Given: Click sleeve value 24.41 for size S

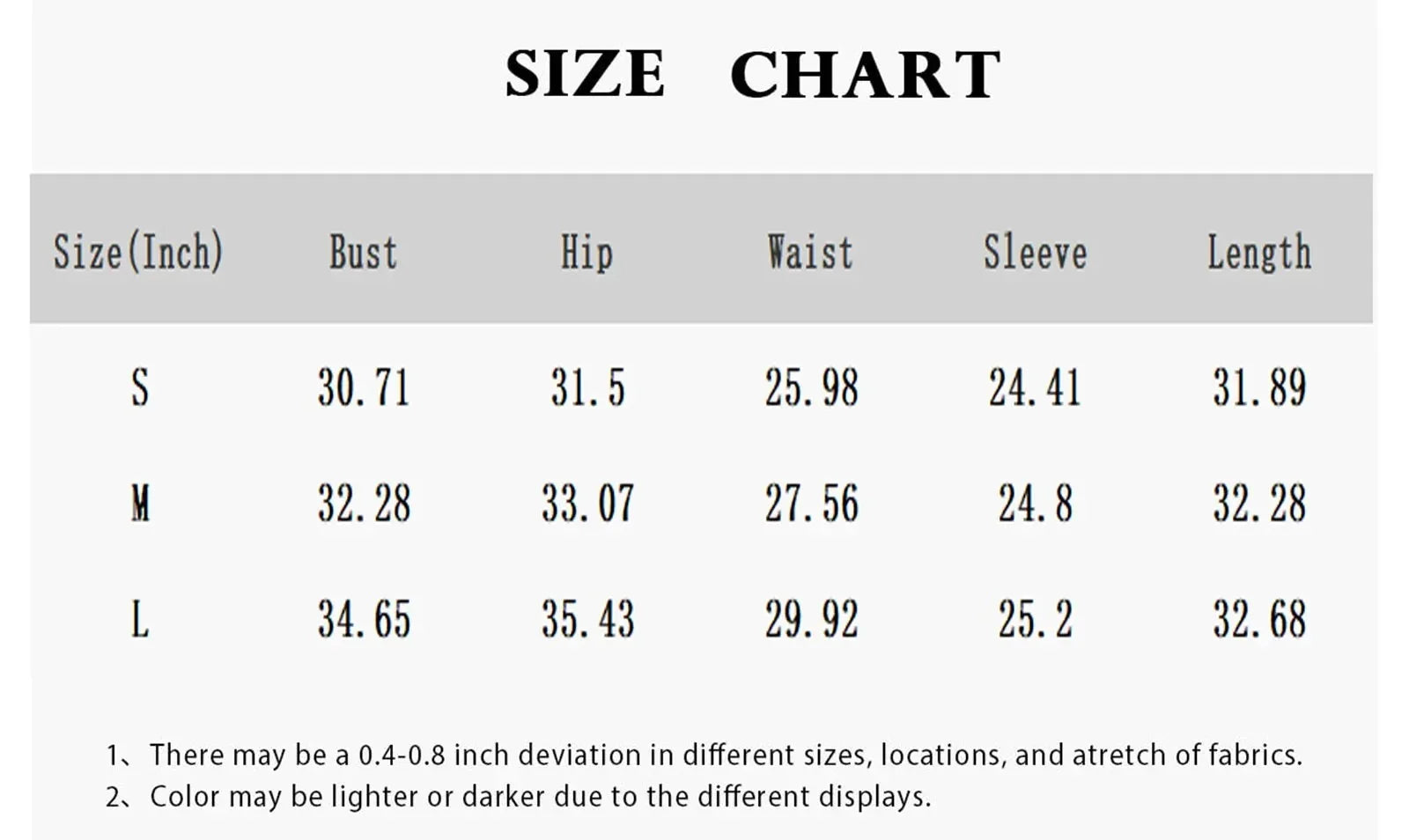Looking at the screenshot, I should point(1035,387).
